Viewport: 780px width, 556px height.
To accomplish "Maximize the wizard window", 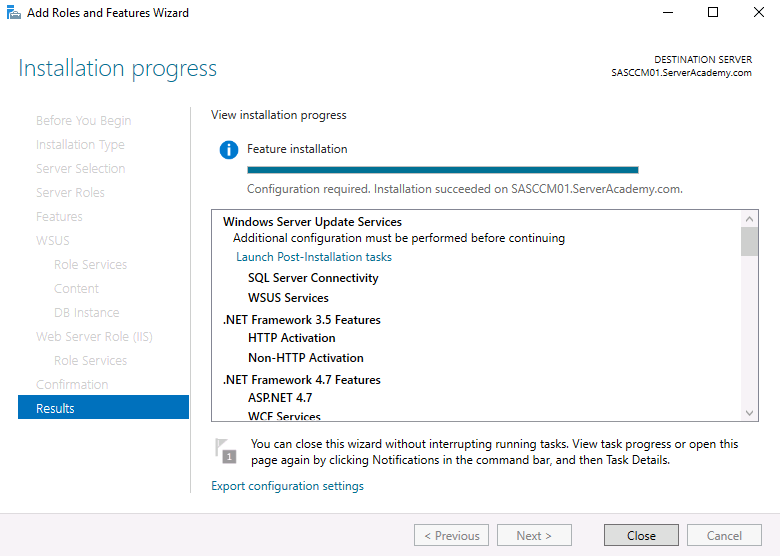I will [713, 12].
